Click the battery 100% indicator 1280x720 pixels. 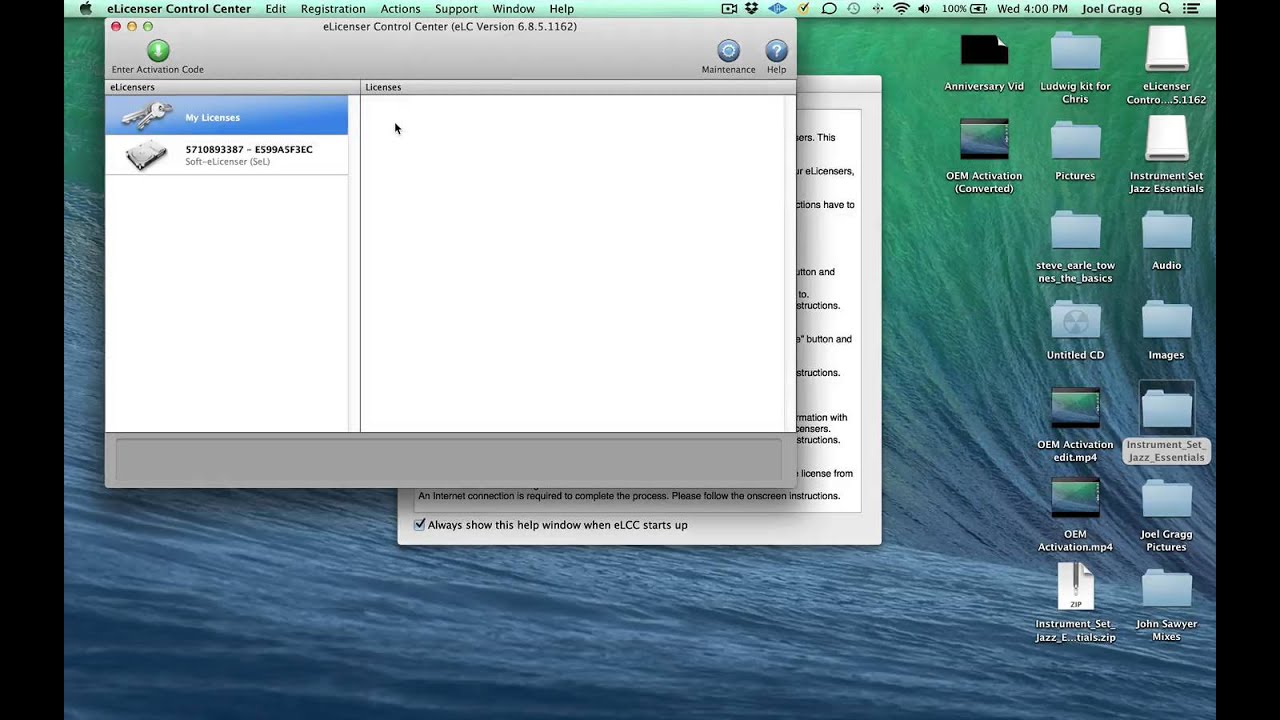click(x=965, y=8)
